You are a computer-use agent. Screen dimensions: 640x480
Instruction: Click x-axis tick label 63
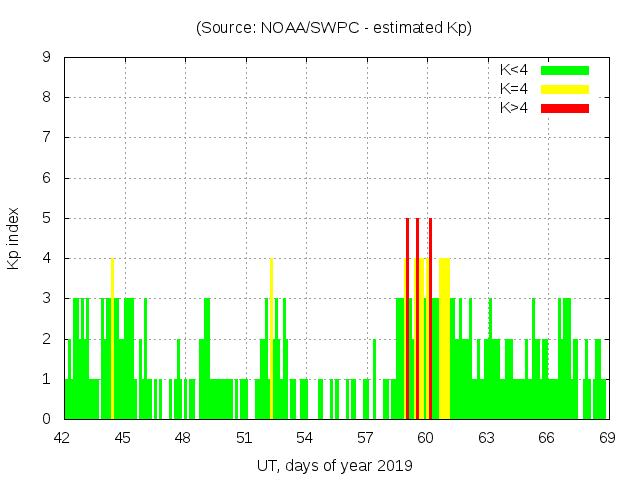pos(486,438)
